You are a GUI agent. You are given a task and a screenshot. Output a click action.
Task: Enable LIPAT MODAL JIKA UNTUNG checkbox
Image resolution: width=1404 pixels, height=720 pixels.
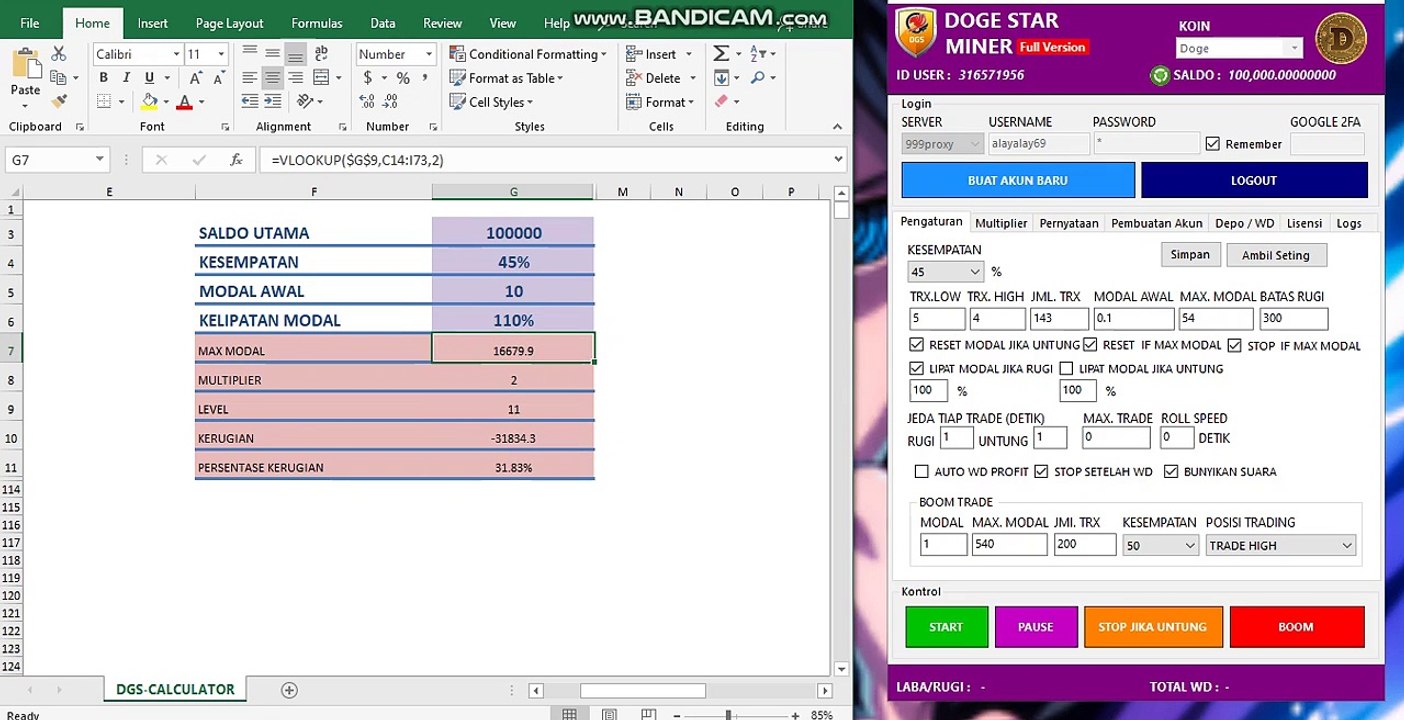point(1067,369)
